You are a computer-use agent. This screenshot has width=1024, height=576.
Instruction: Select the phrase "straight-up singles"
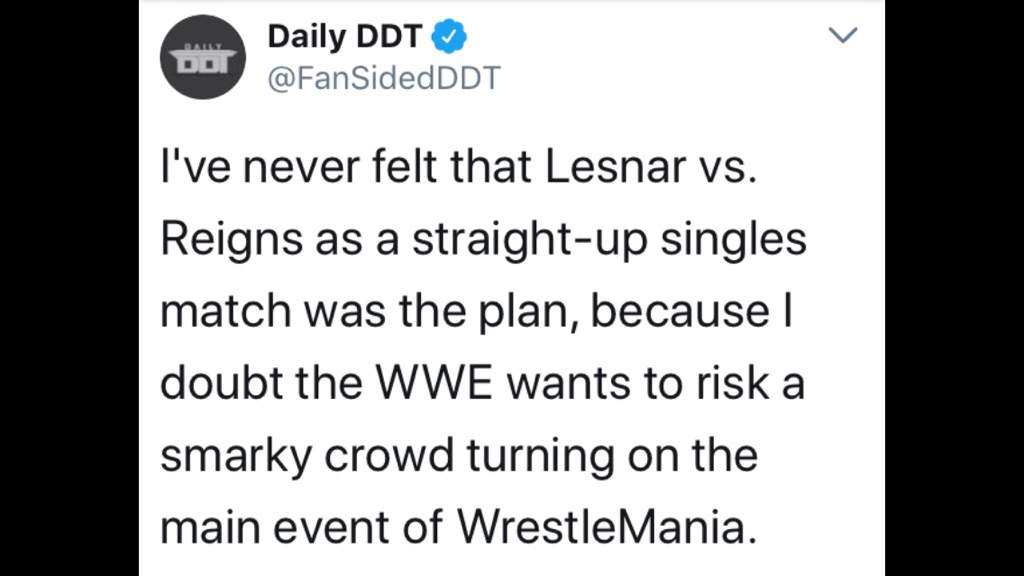[x=609, y=240]
